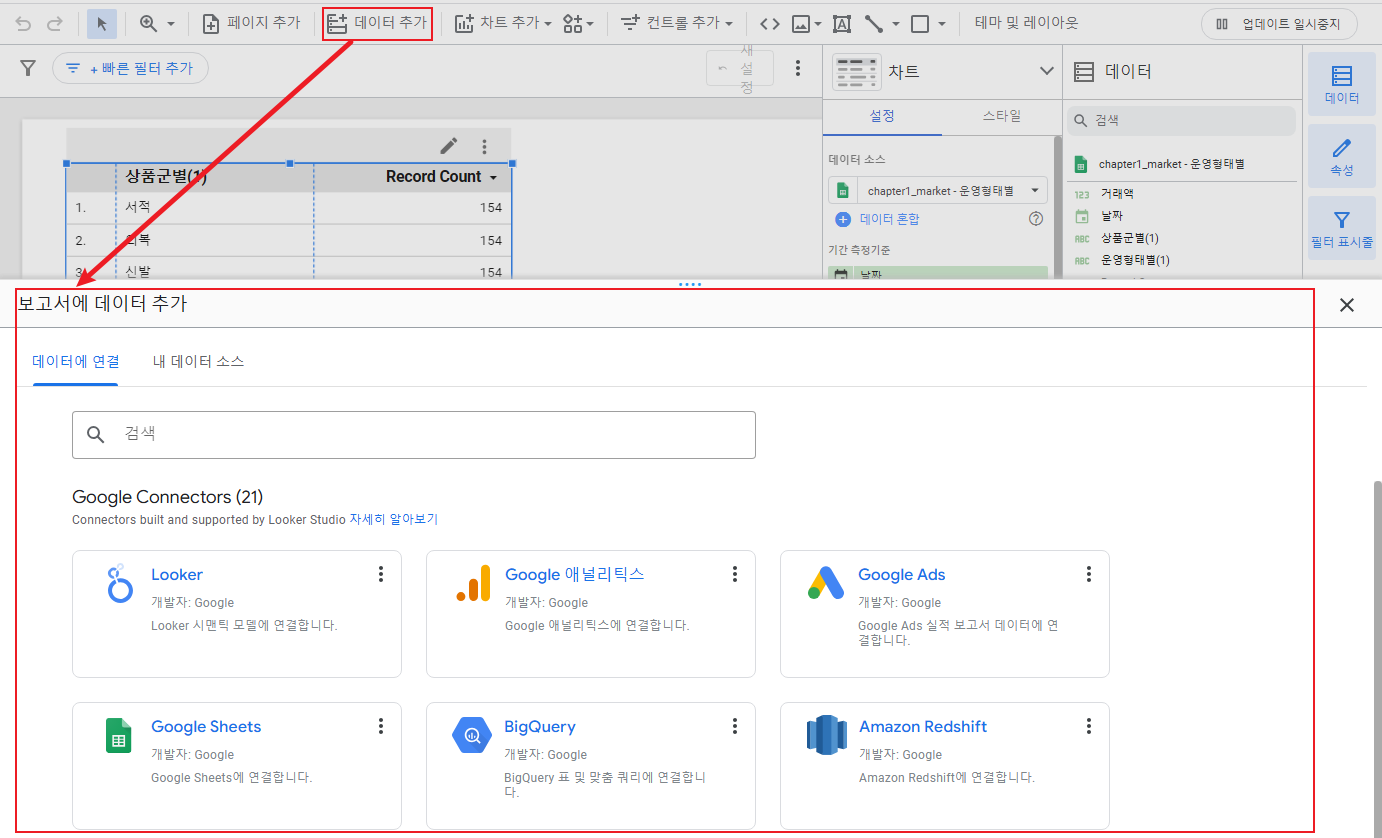
Task: Open BigQuery card more options
Action: (x=734, y=726)
